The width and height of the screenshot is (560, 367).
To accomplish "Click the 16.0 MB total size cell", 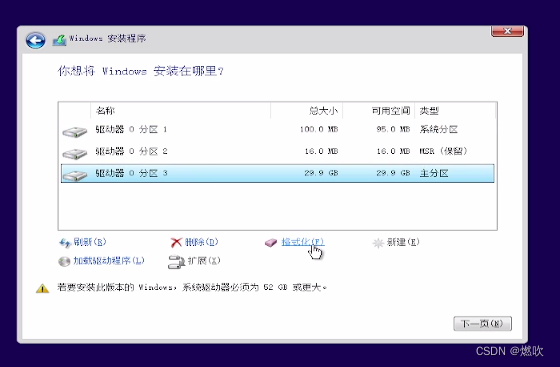I will coord(321,151).
